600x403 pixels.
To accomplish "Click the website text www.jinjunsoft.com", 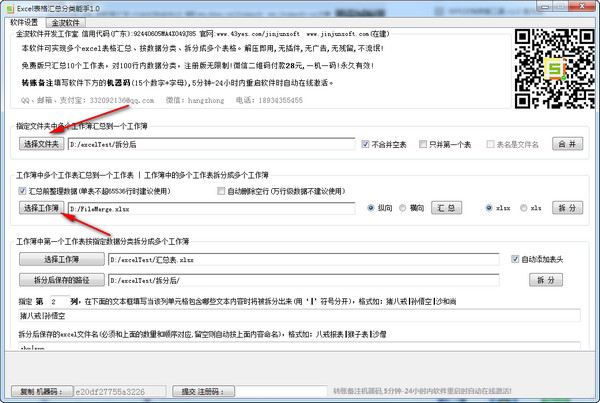I will (x=338, y=34).
